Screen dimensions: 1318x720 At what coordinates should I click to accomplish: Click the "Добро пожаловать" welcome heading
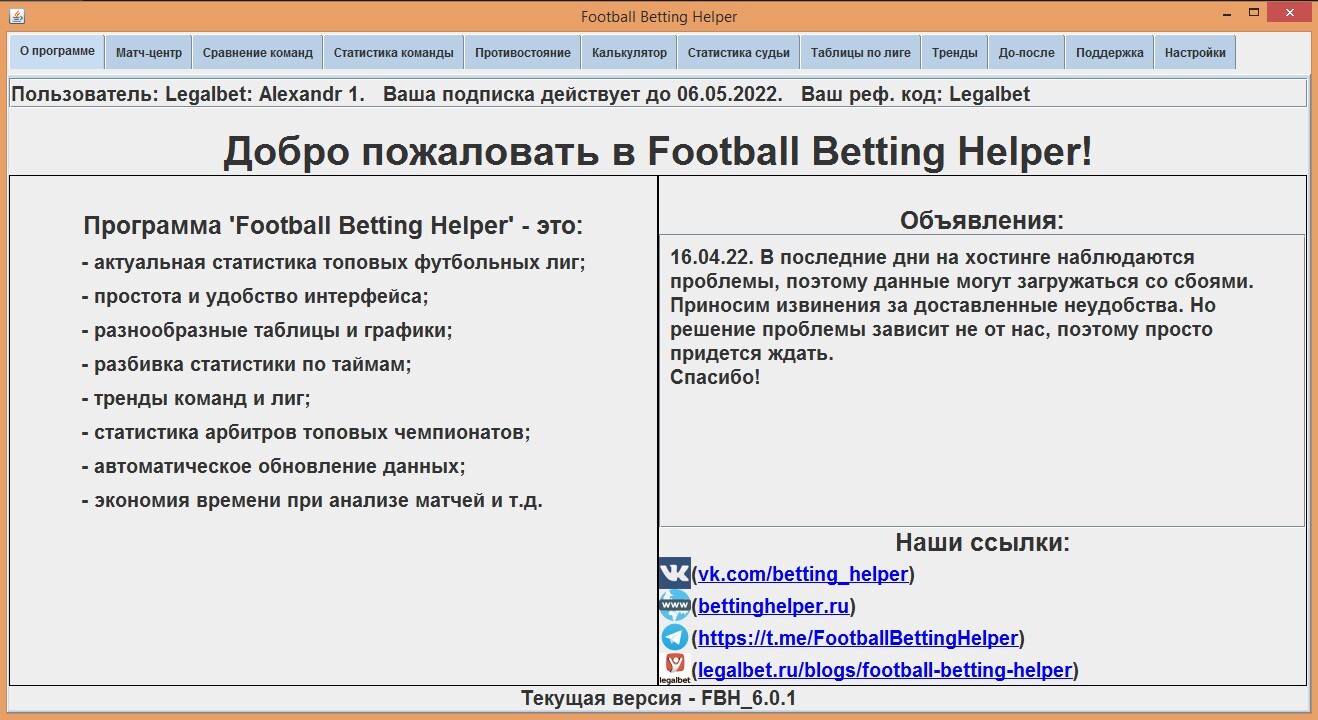(658, 152)
